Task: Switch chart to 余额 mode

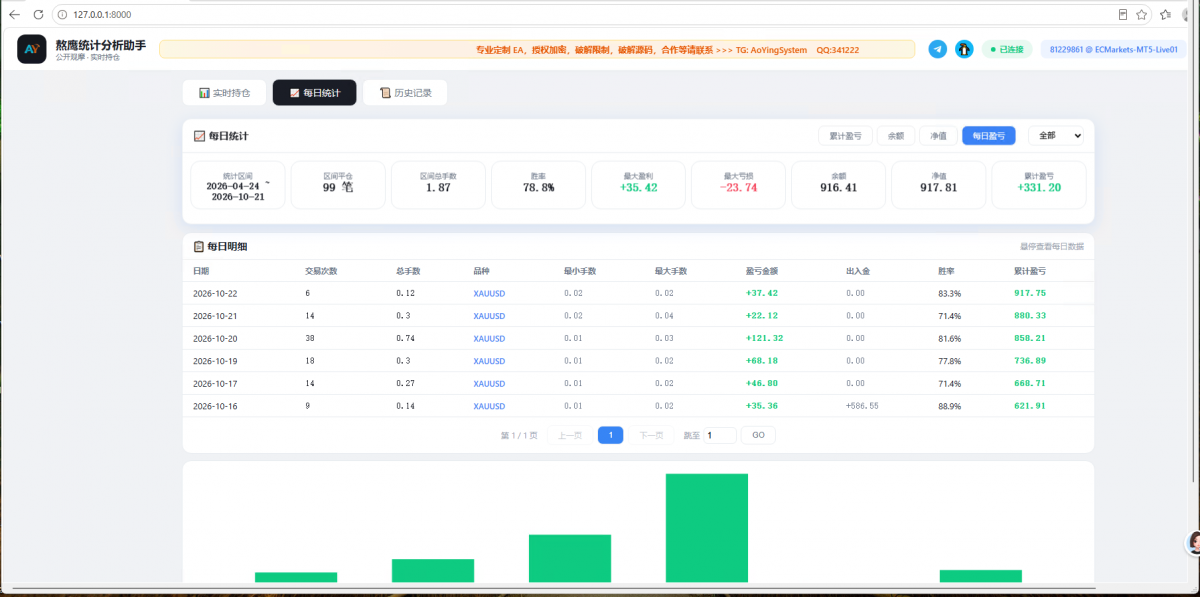Action: click(x=896, y=136)
